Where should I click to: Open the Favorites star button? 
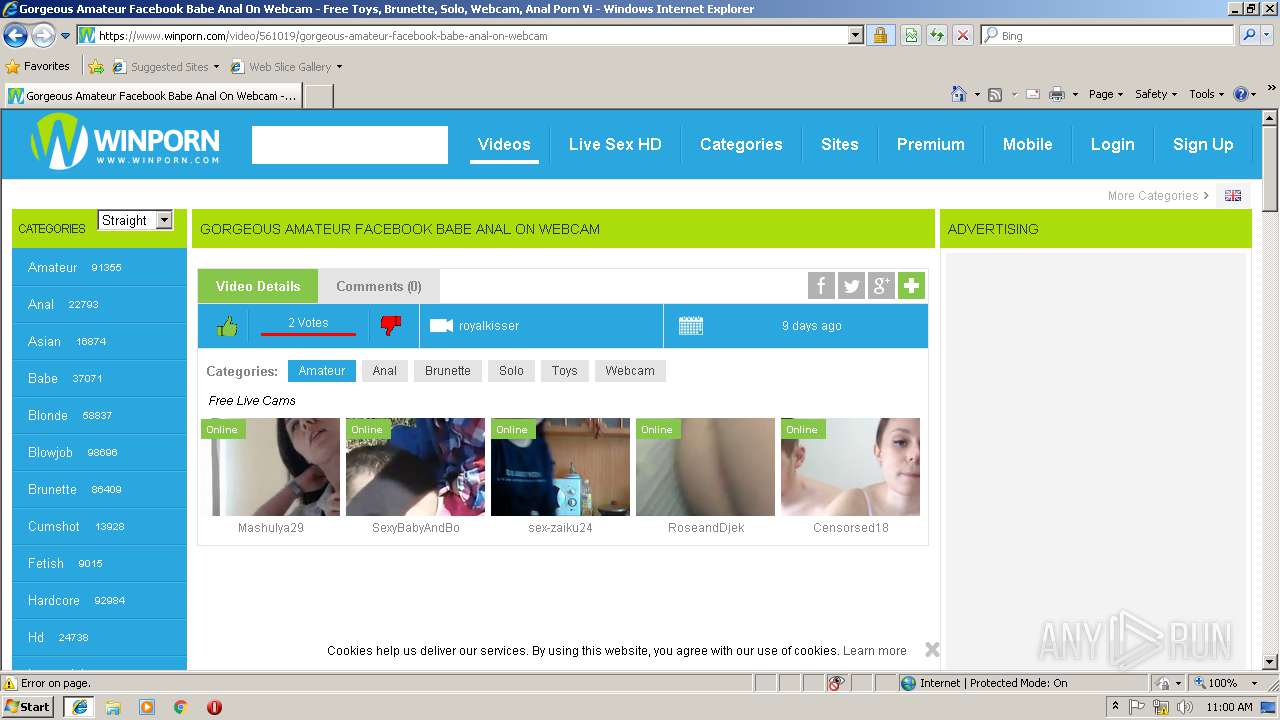coord(38,67)
